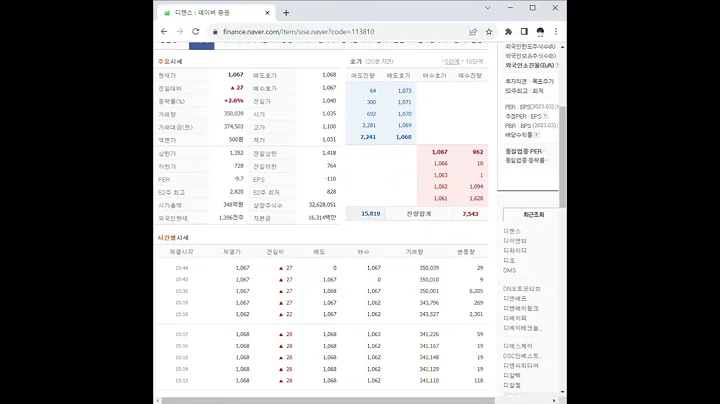
Task: Open help icon beside 배당수익률
Action: [x=536, y=135]
